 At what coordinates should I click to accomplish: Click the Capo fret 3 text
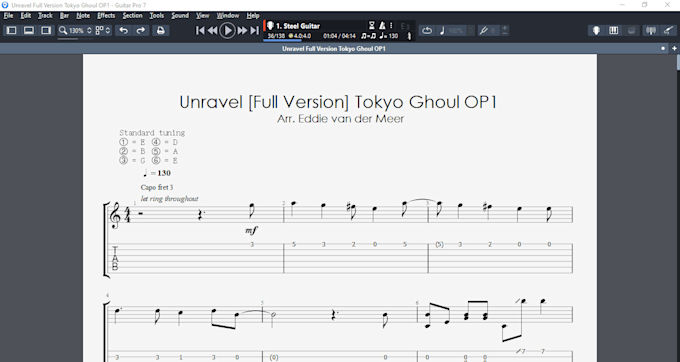pyautogui.click(x=157, y=187)
